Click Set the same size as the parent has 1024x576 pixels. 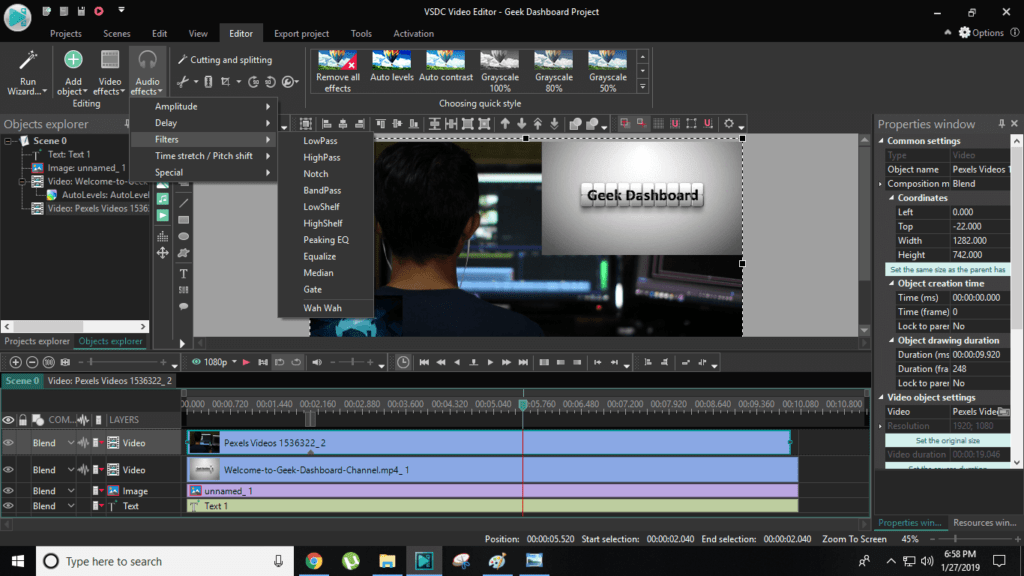click(948, 269)
